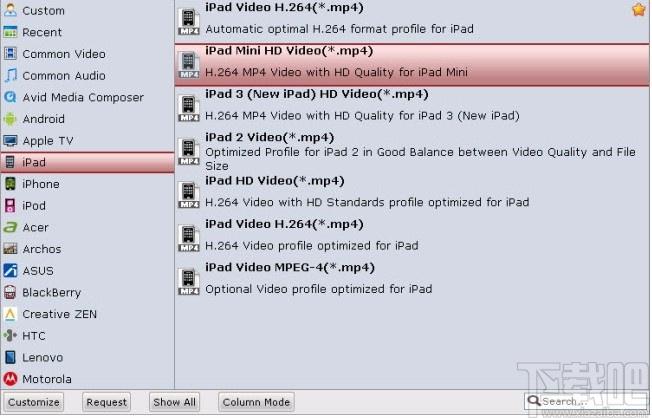
Task: Select iPad Video MPEG-4(*.mp4) format
Action: tap(412, 282)
